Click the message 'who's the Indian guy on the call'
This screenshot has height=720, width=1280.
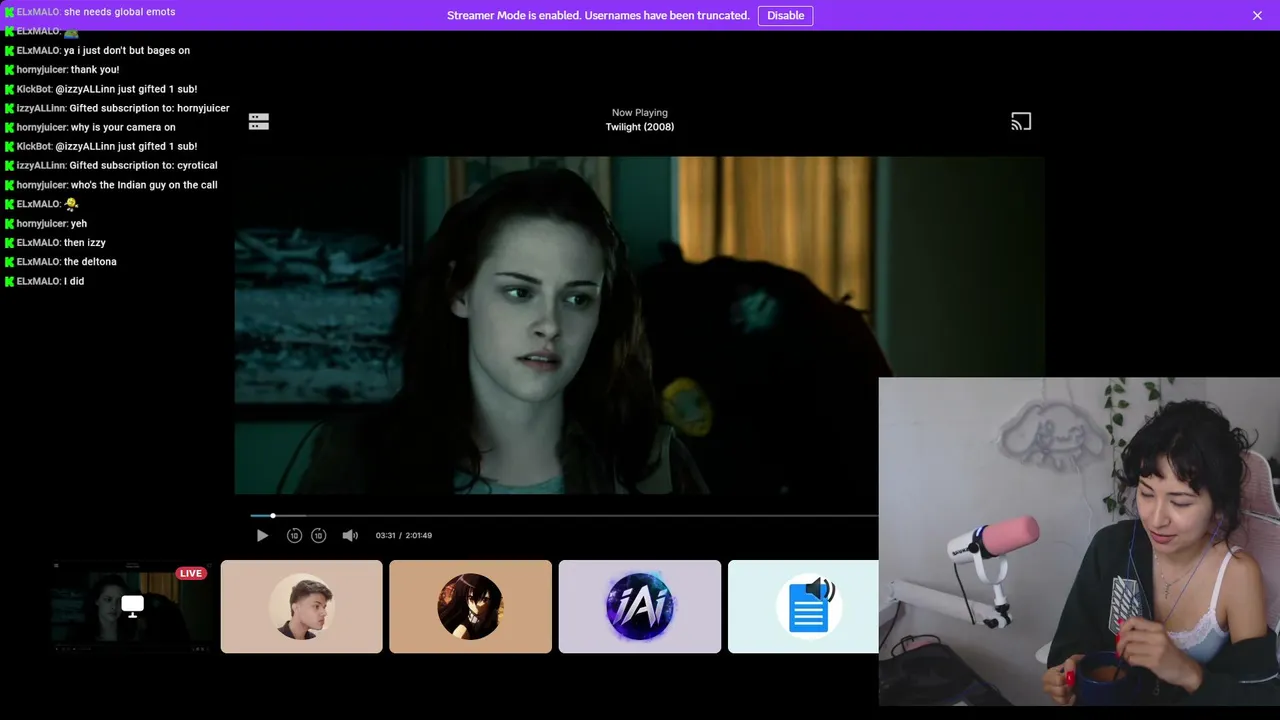pyautogui.click(x=144, y=185)
